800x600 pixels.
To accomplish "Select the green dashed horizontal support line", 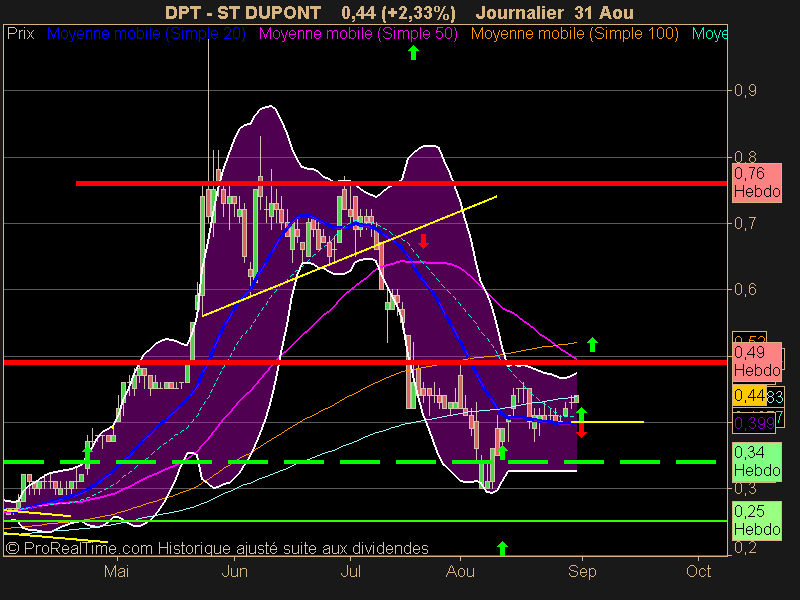I will click(360, 462).
